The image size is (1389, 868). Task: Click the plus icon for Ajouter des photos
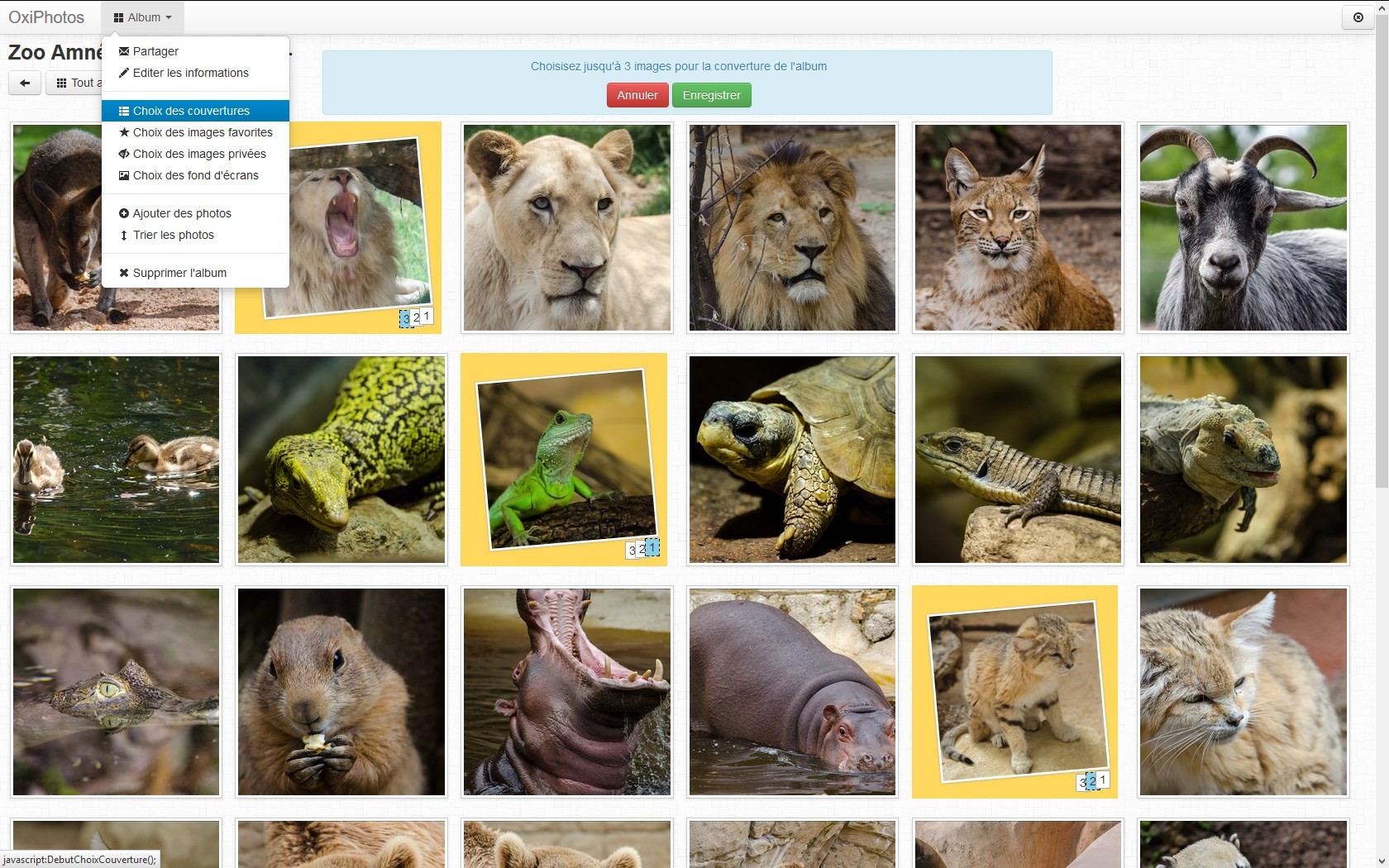[x=124, y=213]
